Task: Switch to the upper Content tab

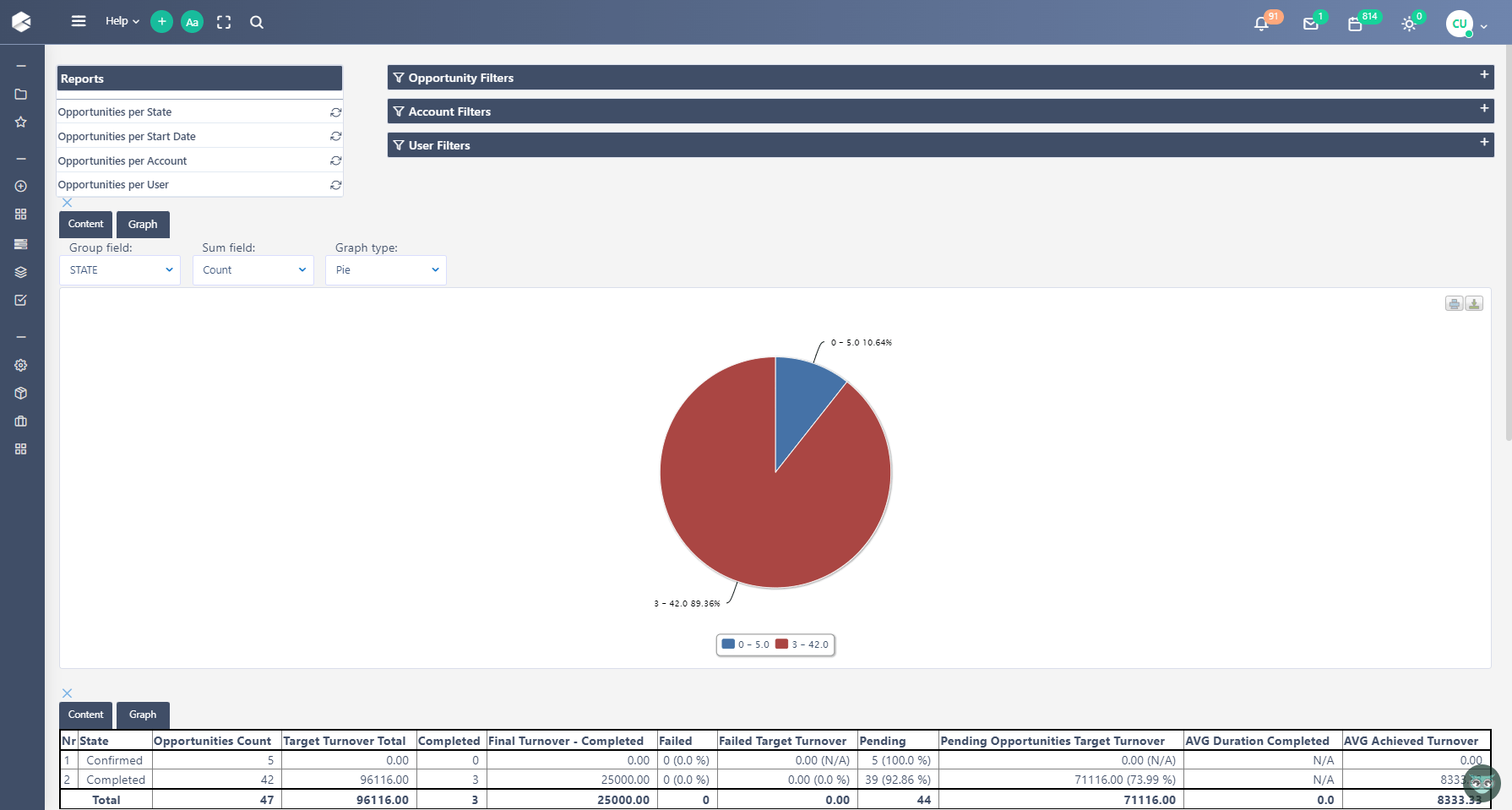Action: [x=85, y=225]
